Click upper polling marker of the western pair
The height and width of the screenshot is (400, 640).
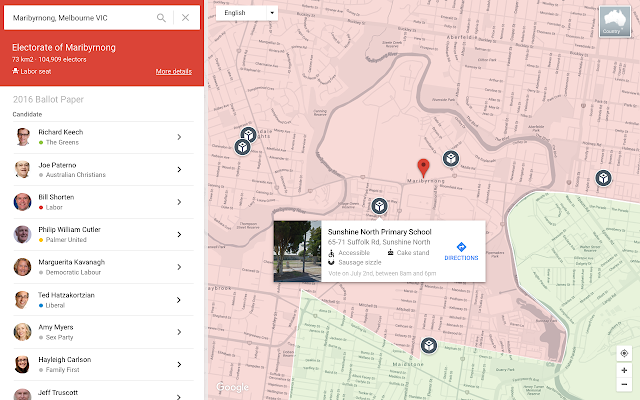click(x=248, y=135)
